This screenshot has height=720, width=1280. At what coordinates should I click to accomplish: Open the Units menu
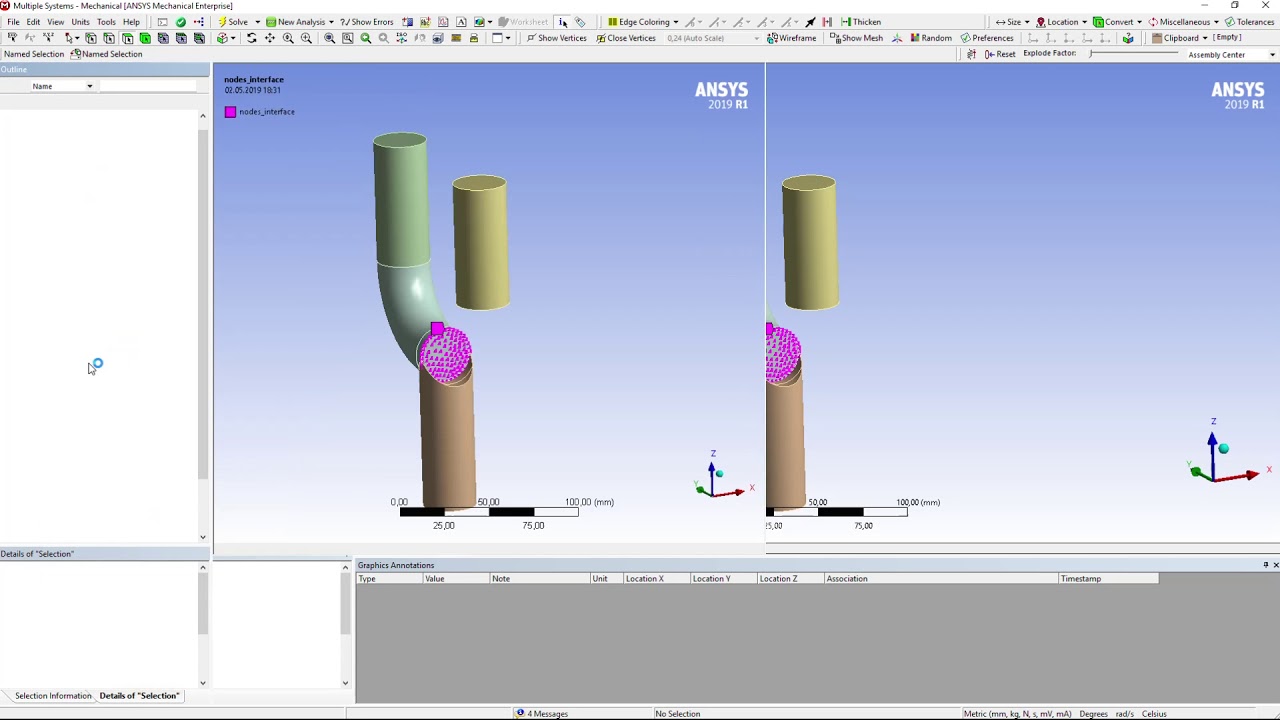point(80,22)
